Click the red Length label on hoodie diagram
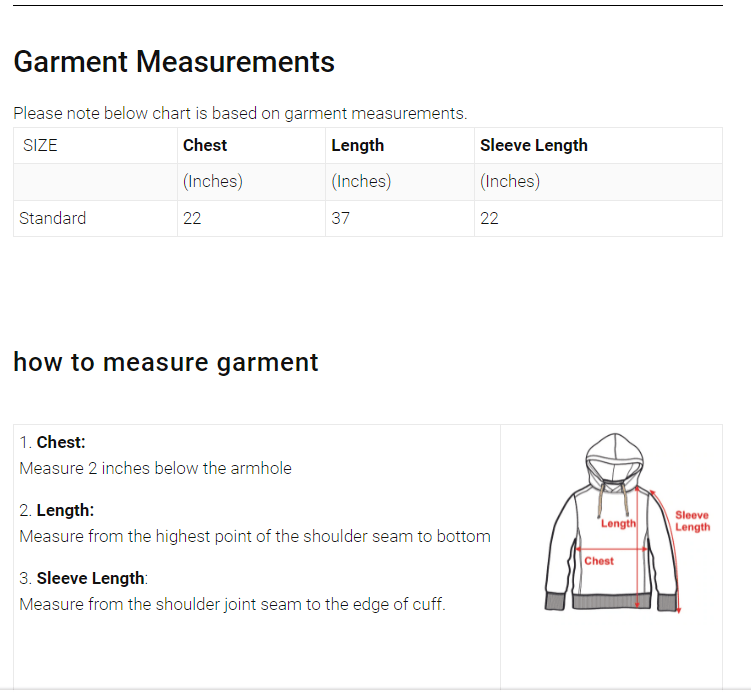Image resolution: width=751 pixels, height=692 pixels. tap(618, 523)
